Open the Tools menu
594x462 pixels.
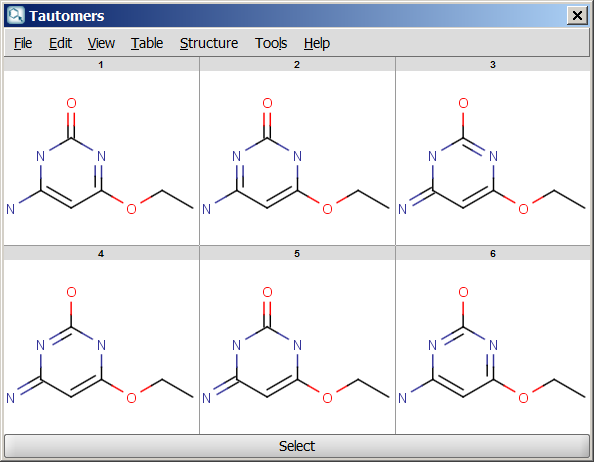click(x=271, y=43)
